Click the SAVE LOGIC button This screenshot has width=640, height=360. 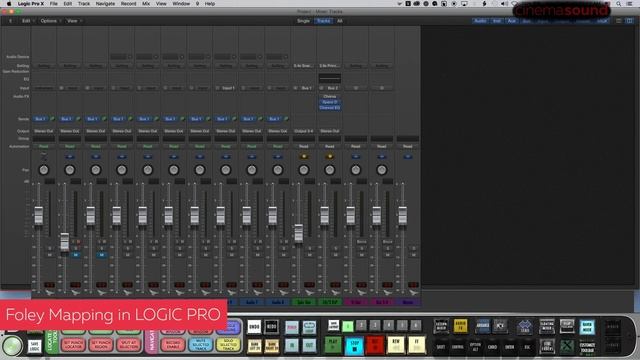coord(35,347)
